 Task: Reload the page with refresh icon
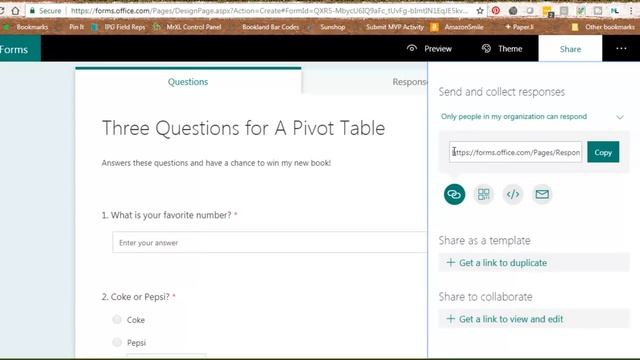point(2,11)
